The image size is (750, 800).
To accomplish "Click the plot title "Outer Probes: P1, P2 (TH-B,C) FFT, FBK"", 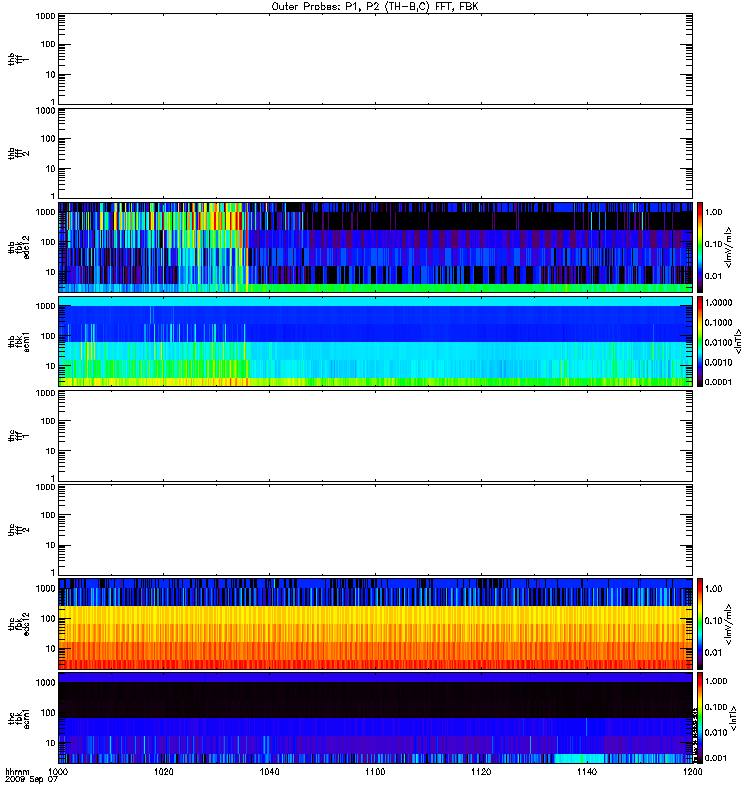I will click(x=375, y=7).
